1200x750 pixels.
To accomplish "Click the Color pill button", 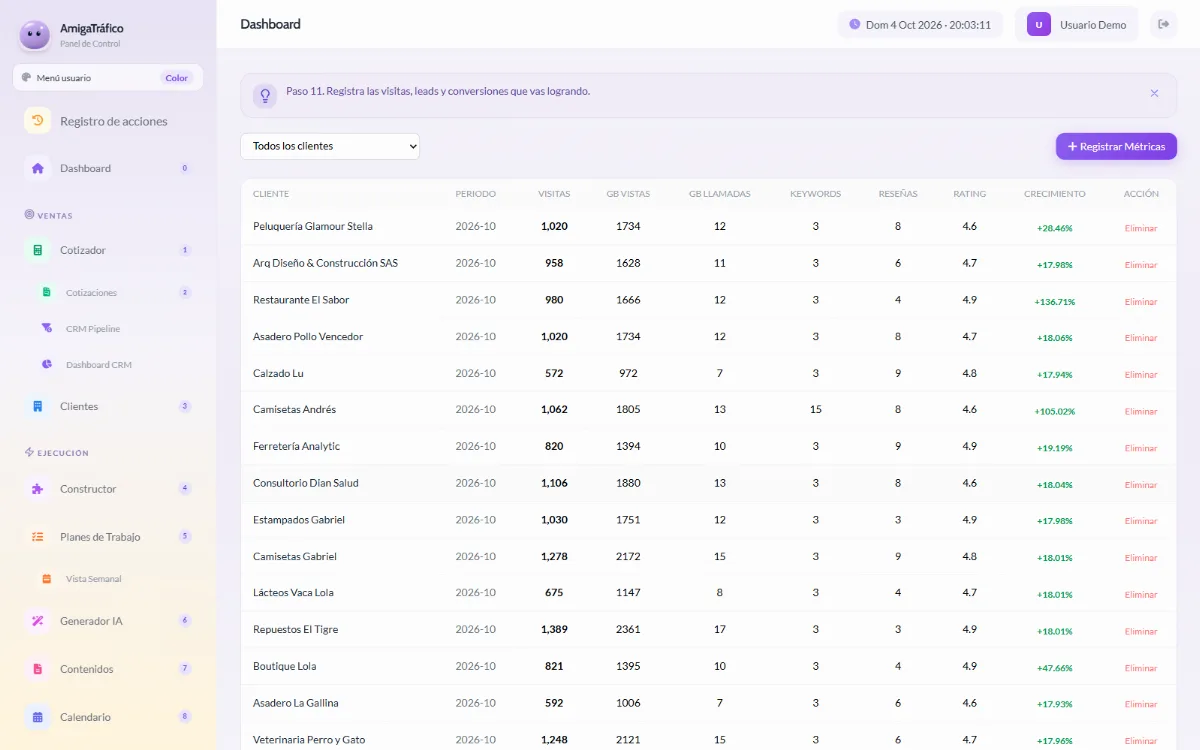I will tap(176, 78).
